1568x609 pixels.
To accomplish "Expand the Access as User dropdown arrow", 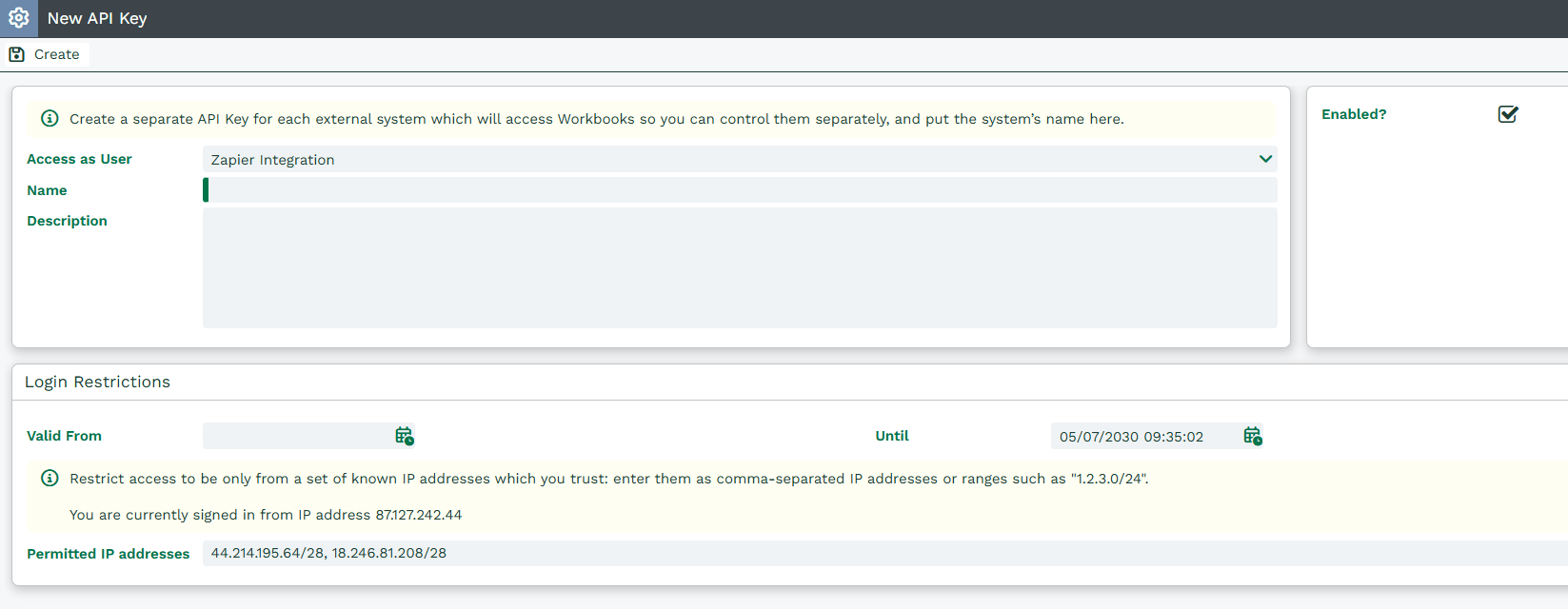I will [1265, 159].
